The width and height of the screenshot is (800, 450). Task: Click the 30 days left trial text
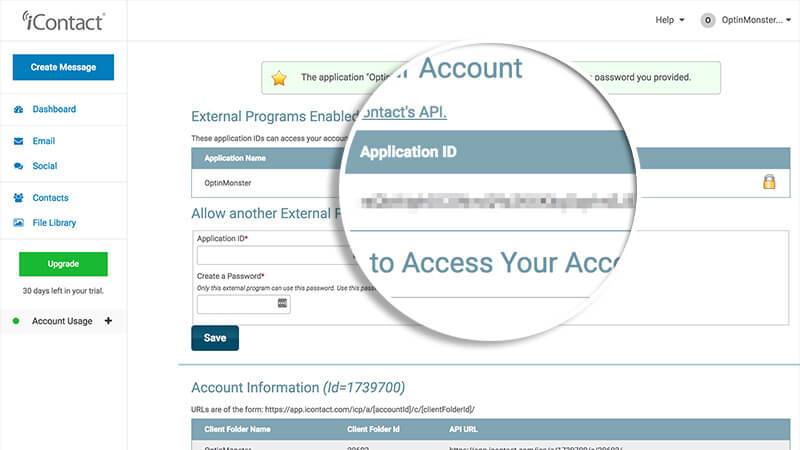63,291
